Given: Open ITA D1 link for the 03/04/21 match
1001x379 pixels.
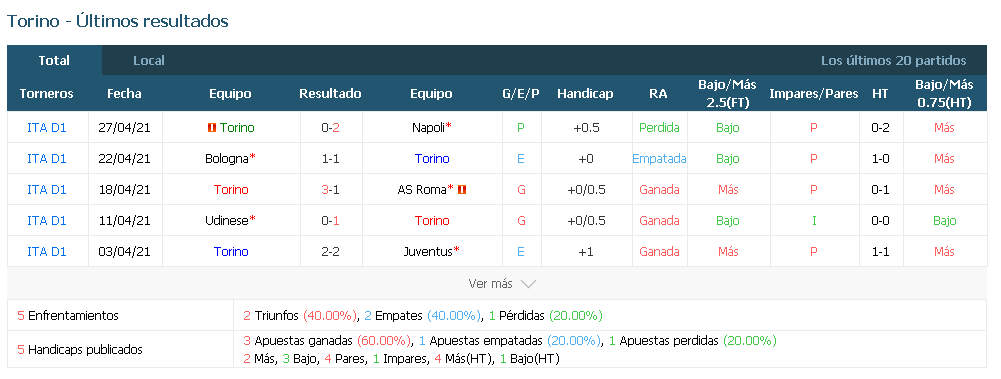Looking at the screenshot, I should [47, 251].
